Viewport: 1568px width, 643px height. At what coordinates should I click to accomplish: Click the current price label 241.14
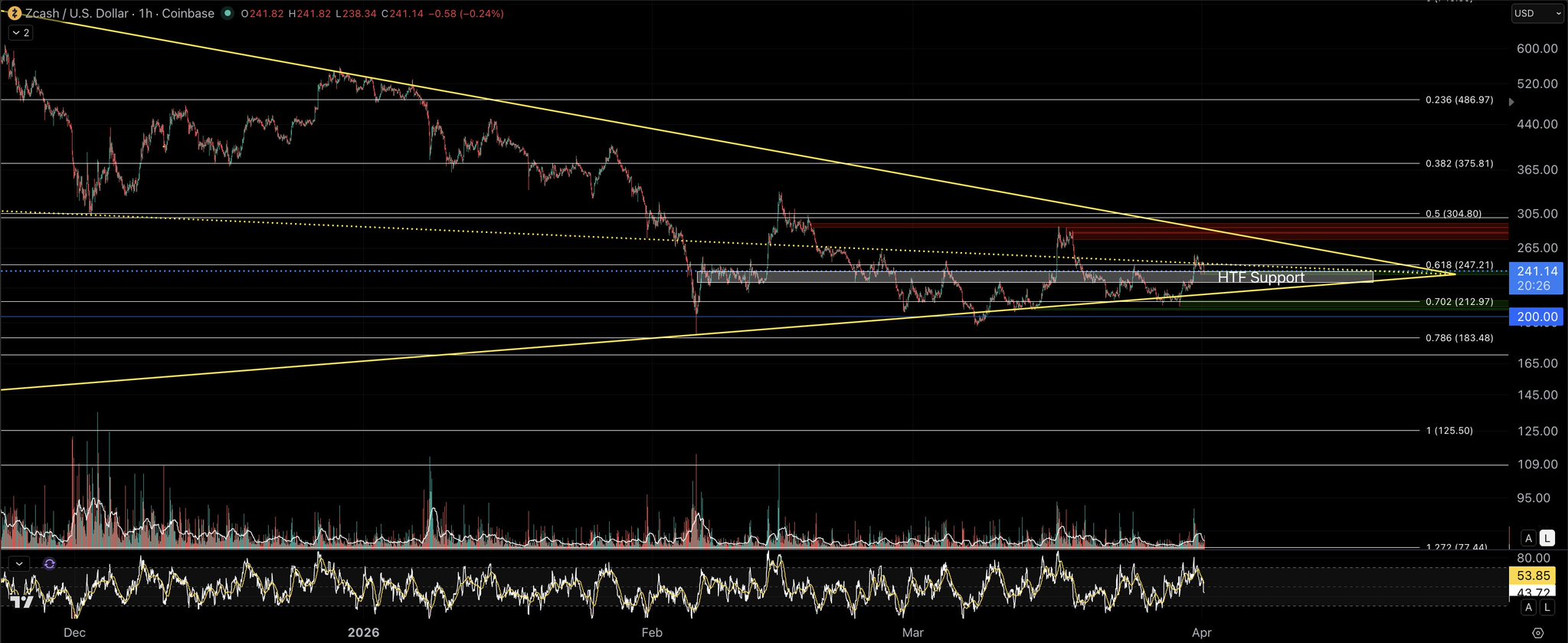(1537, 271)
